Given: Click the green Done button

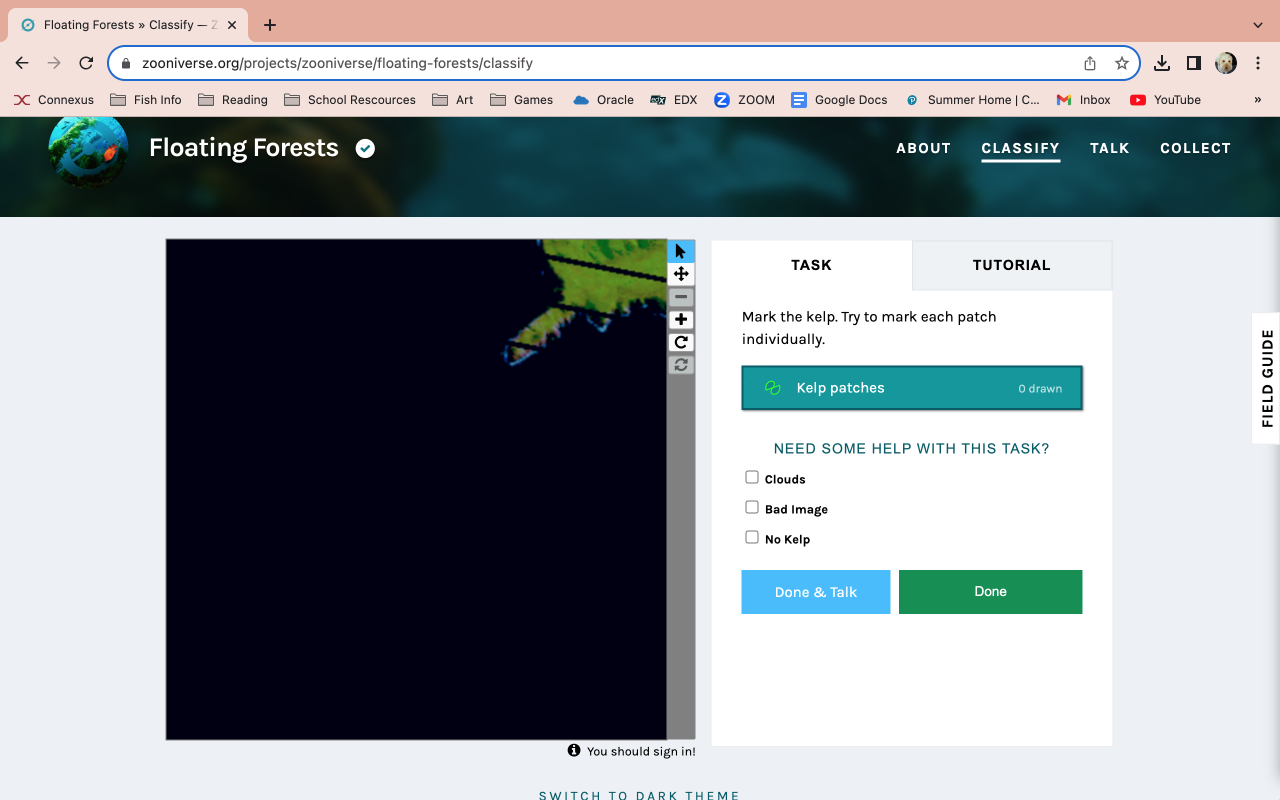Looking at the screenshot, I should (x=990, y=592).
